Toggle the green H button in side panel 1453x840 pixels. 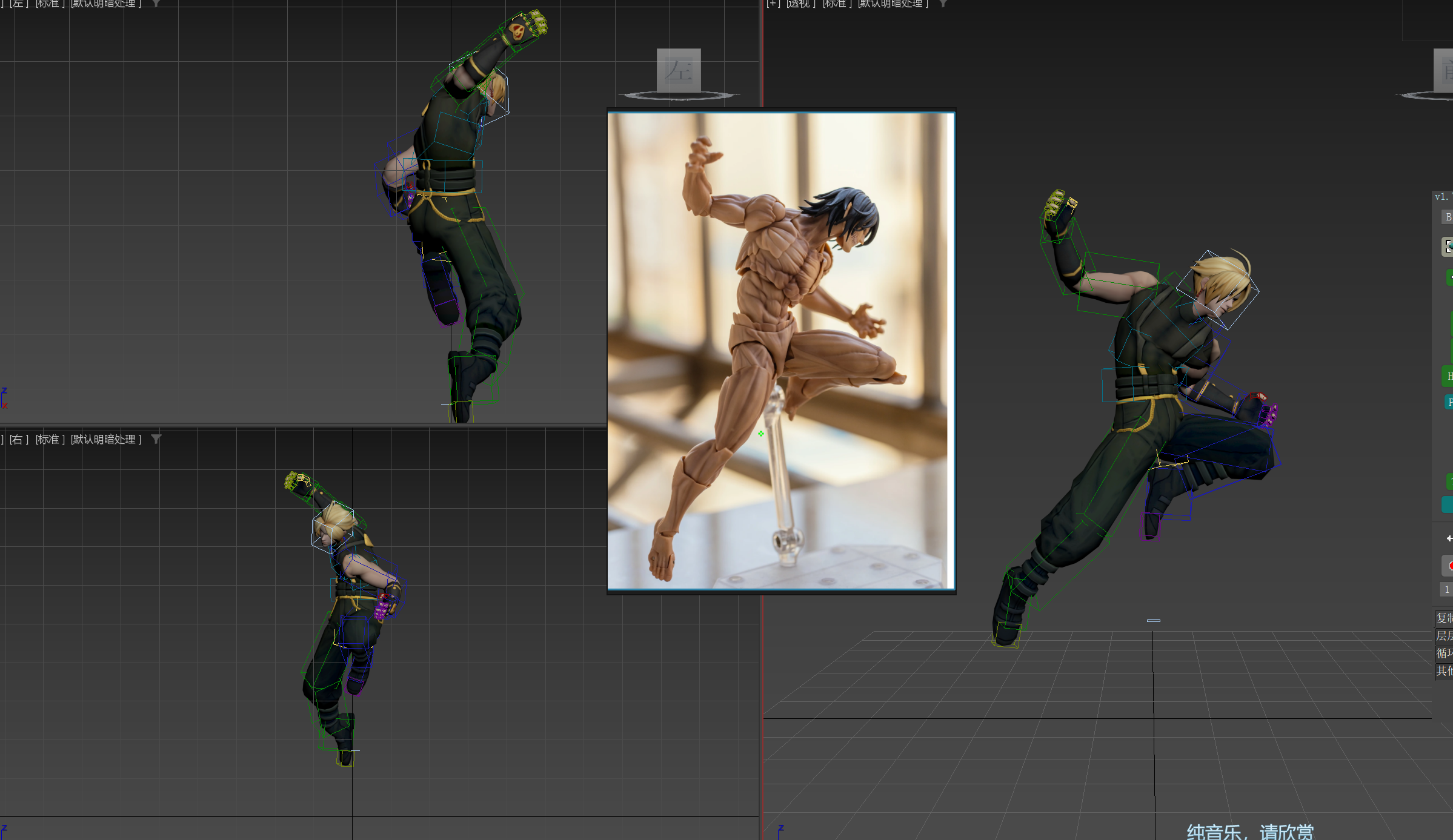click(x=1448, y=376)
